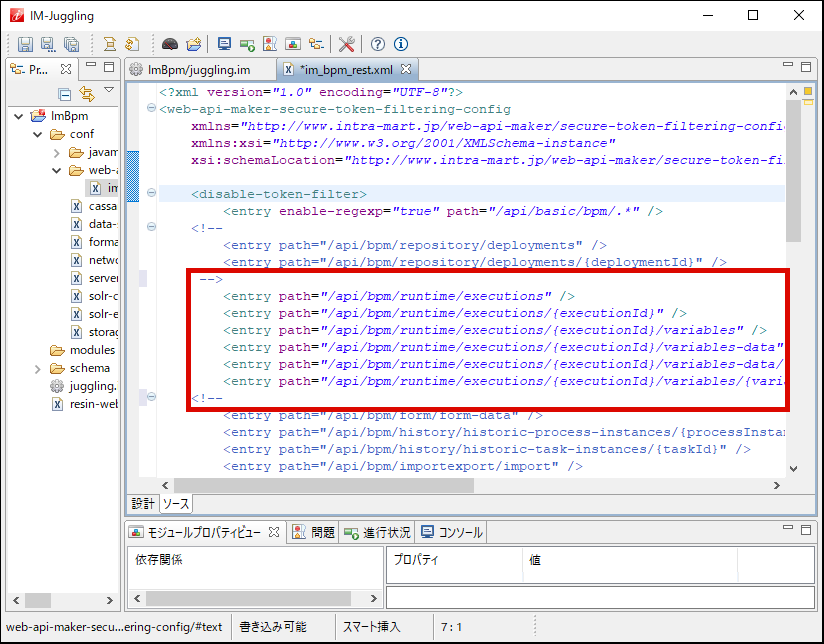824x644 pixels.
Task: Open the wrench and screwdriver settings icon
Action: (x=347, y=44)
